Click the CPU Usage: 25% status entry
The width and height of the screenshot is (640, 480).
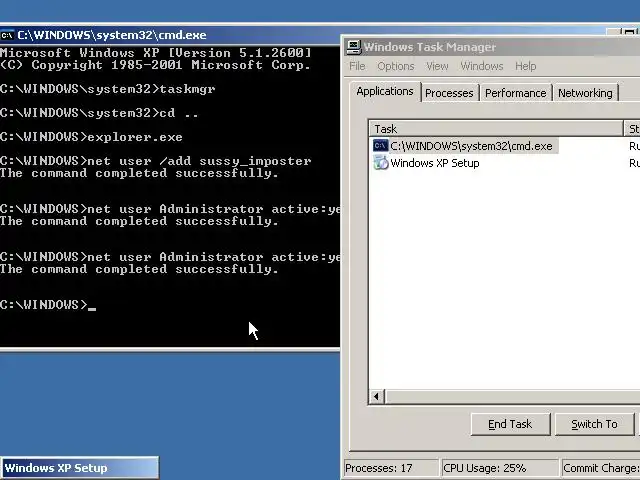click(x=499, y=468)
